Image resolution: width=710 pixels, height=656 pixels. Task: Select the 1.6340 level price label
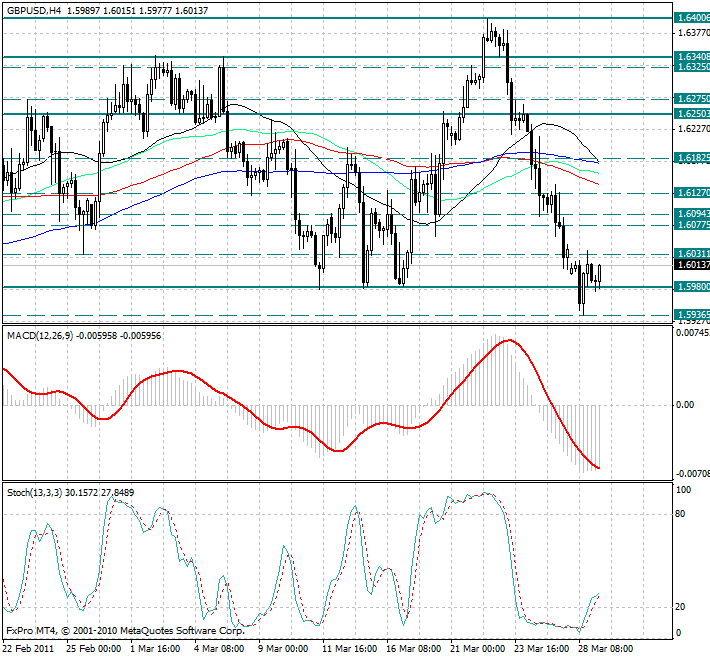692,57
